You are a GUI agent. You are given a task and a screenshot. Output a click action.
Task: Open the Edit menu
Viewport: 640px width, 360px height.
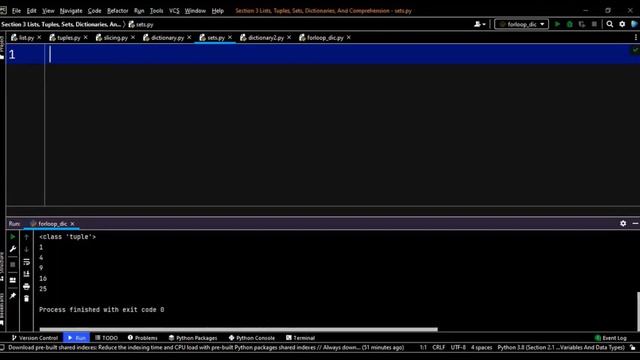(x=31, y=11)
